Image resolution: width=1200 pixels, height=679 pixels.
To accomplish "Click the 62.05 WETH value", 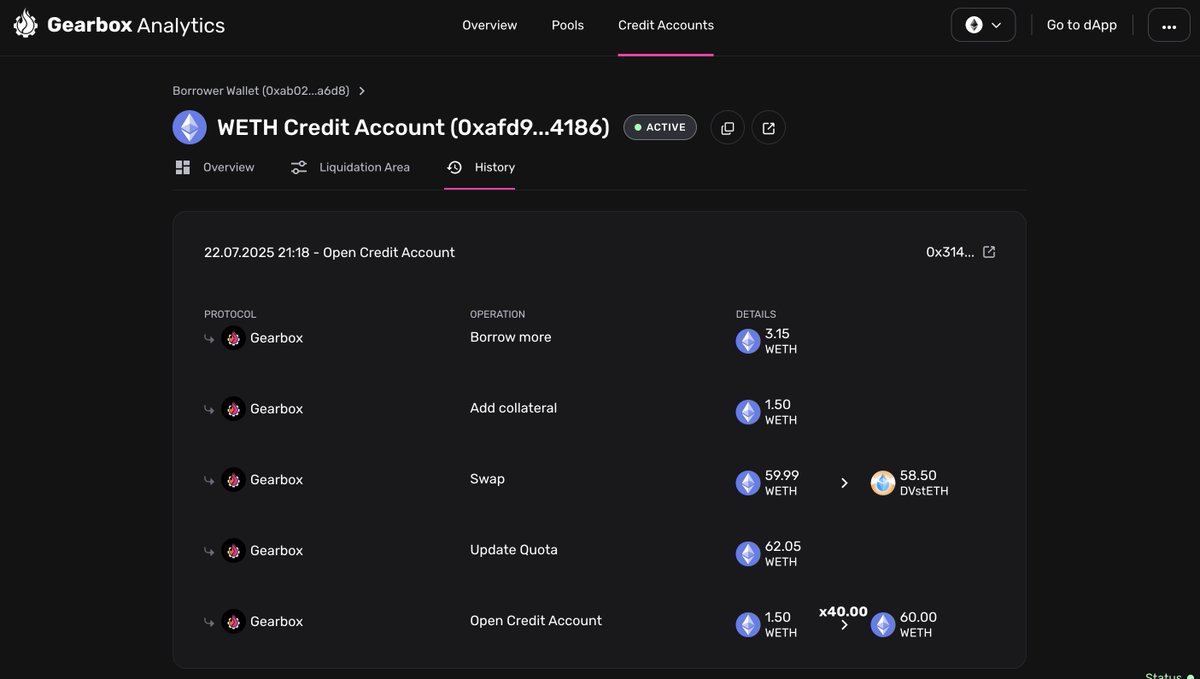I will click(783, 554).
